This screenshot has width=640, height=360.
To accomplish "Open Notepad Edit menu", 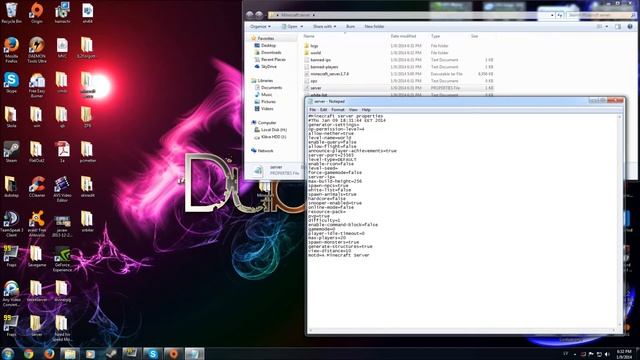I will (324, 110).
